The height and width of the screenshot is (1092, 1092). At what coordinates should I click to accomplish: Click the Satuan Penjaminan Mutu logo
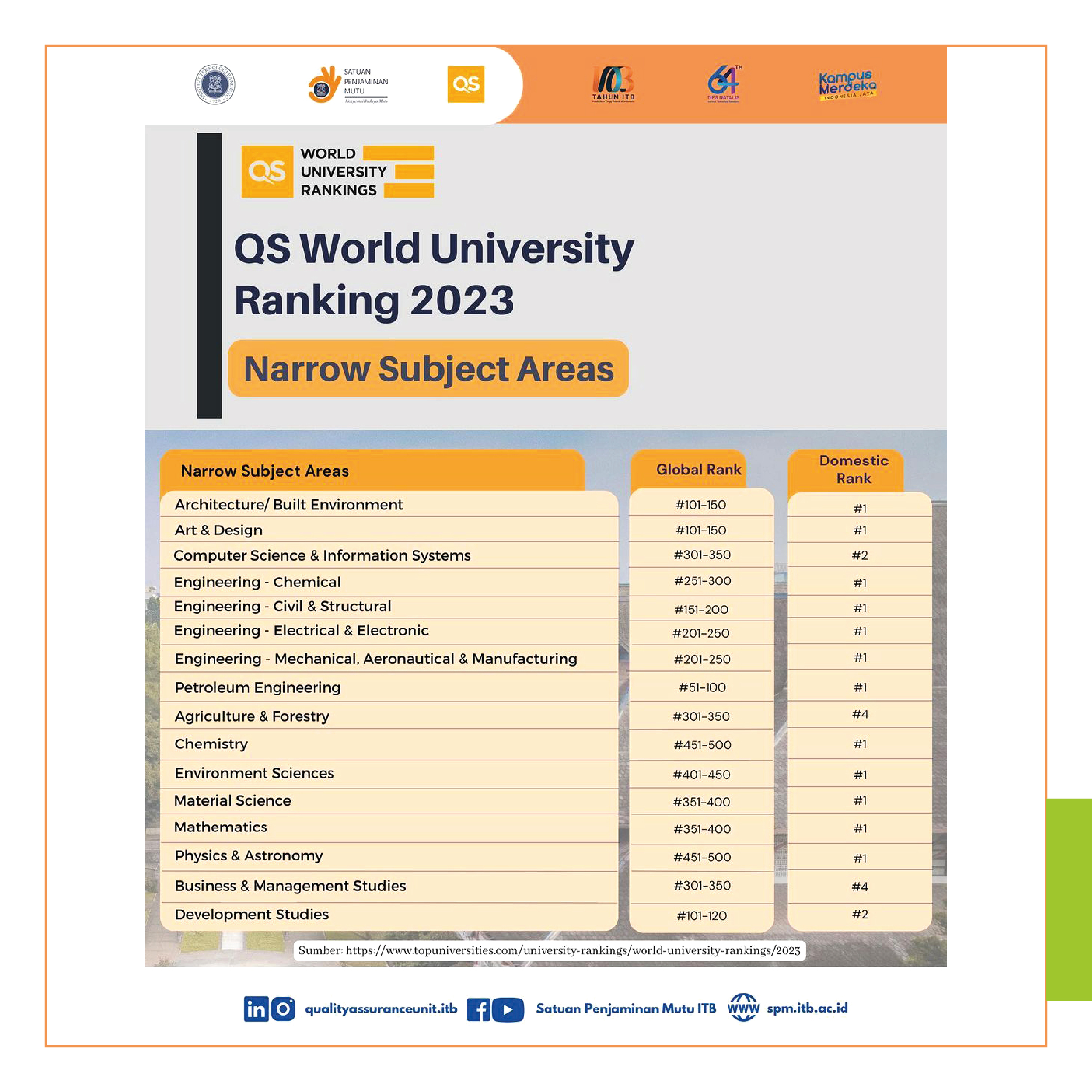tap(348, 85)
